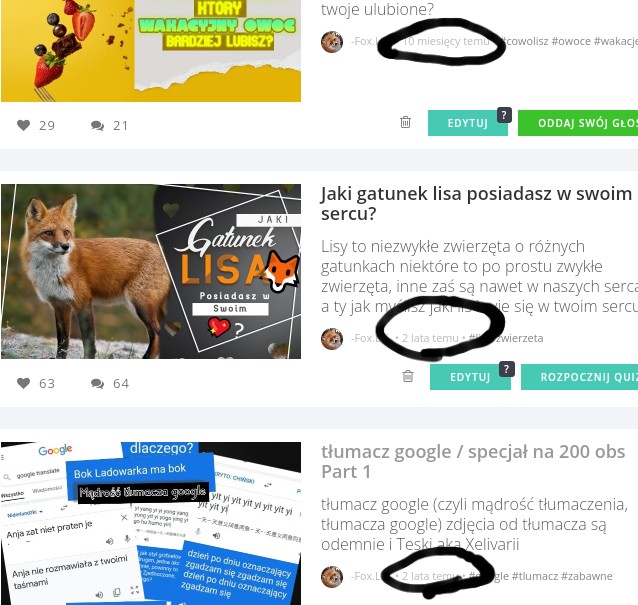This screenshot has height=605, width=638.
Task: Click Edytuj button for the fruit poll
Action: [x=468, y=123]
